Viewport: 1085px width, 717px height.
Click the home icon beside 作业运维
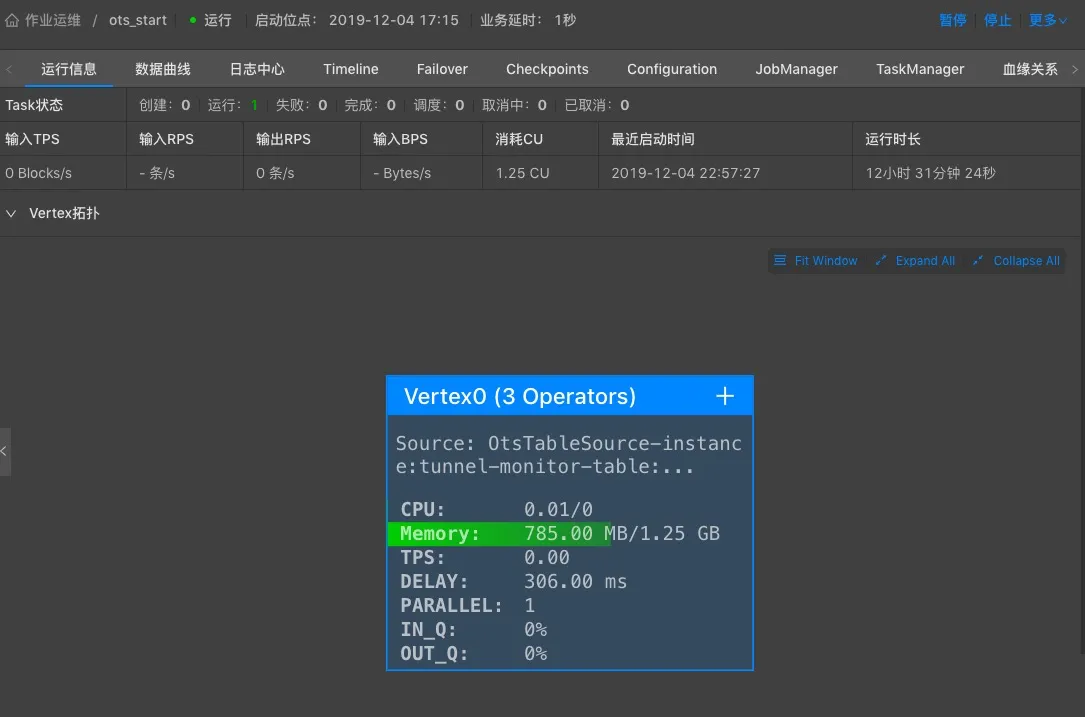tap(12, 20)
